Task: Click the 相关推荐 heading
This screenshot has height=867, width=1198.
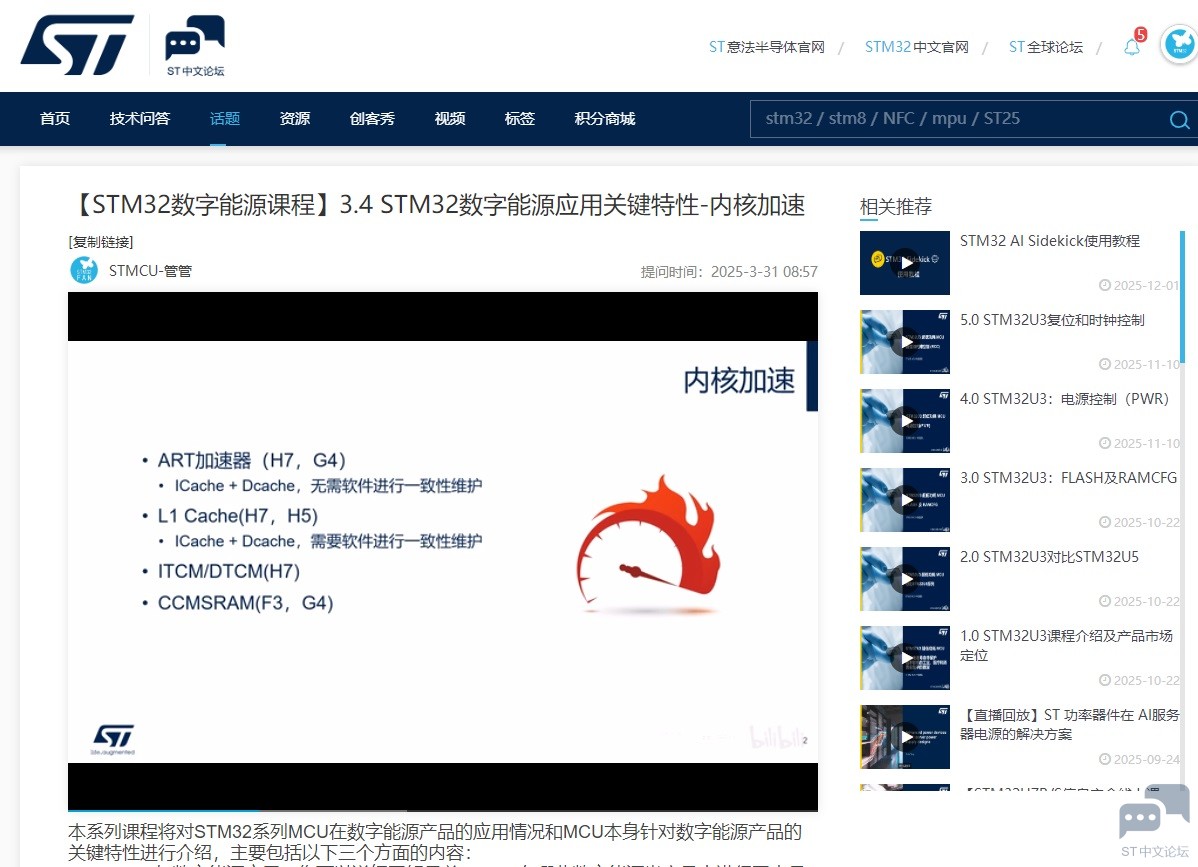Action: [895, 207]
